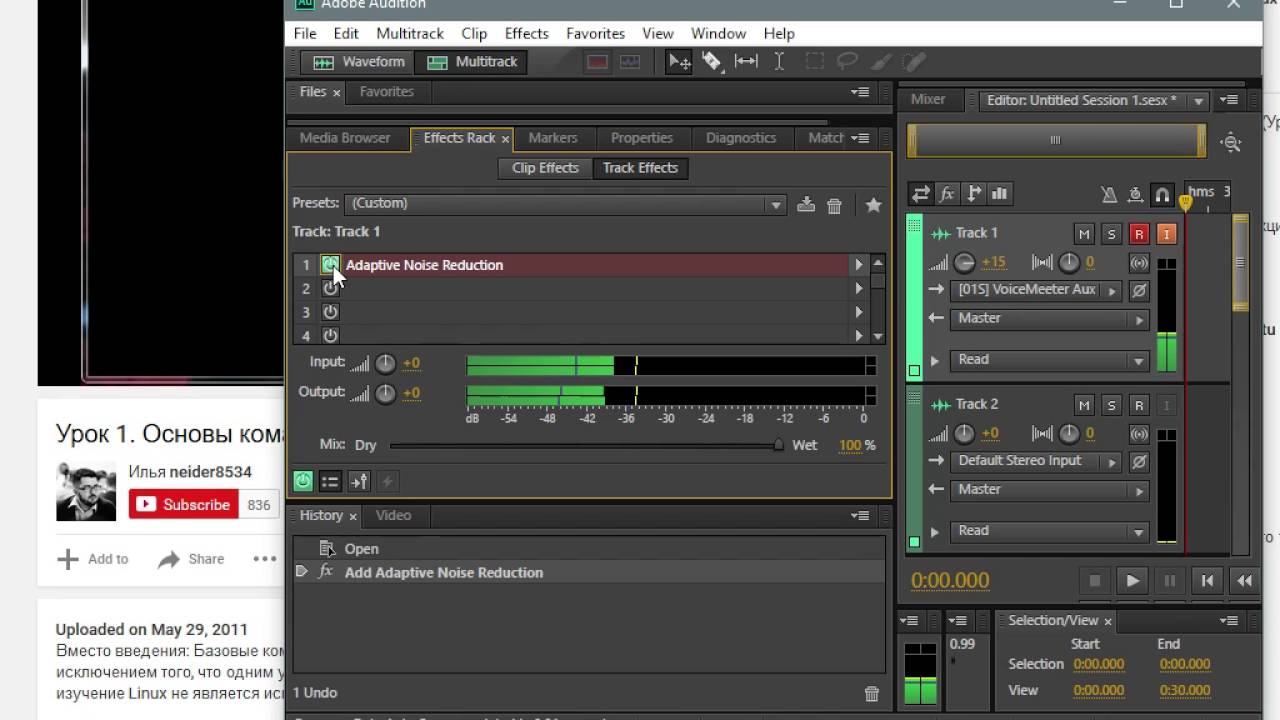Open the Favorites menu in menu bar
This screenshot has height=720, width=1280.
(595, 33)
